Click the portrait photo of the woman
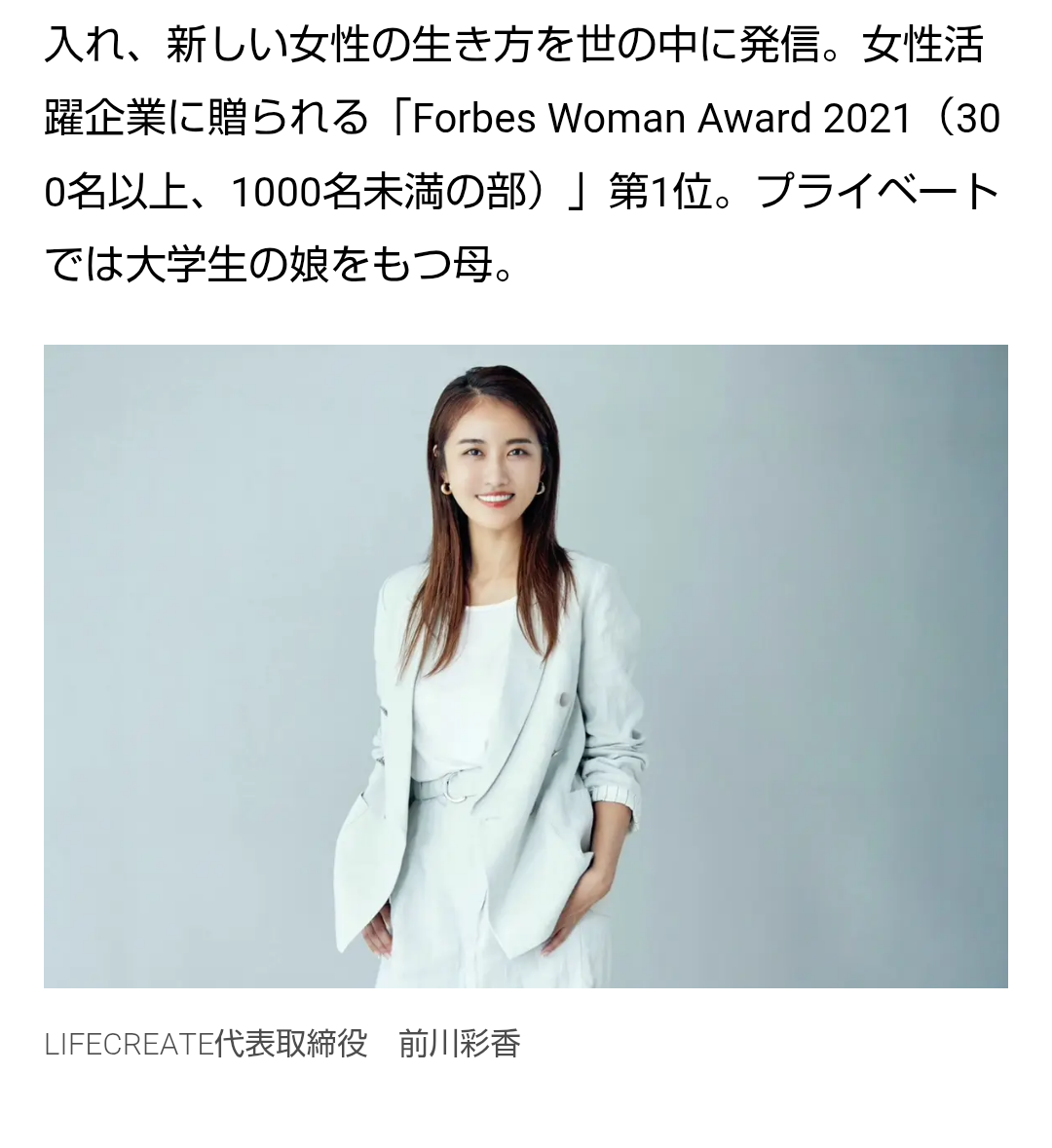 point(525,665)
